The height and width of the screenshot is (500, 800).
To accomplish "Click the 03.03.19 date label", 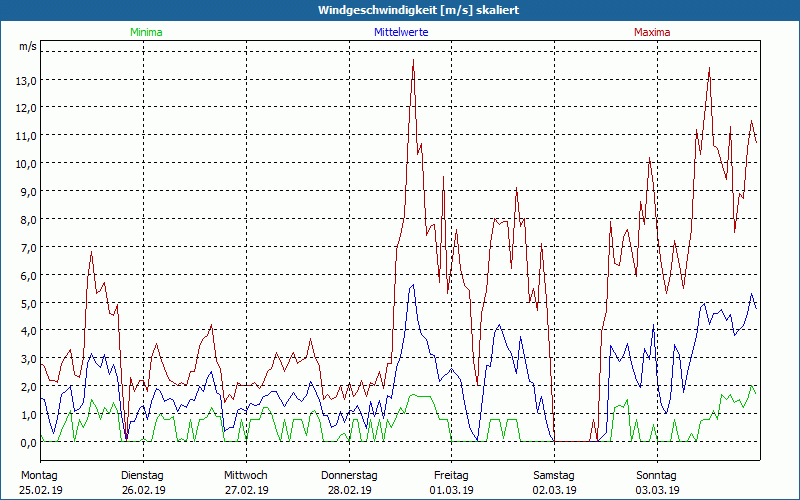I will pos(658,490).
